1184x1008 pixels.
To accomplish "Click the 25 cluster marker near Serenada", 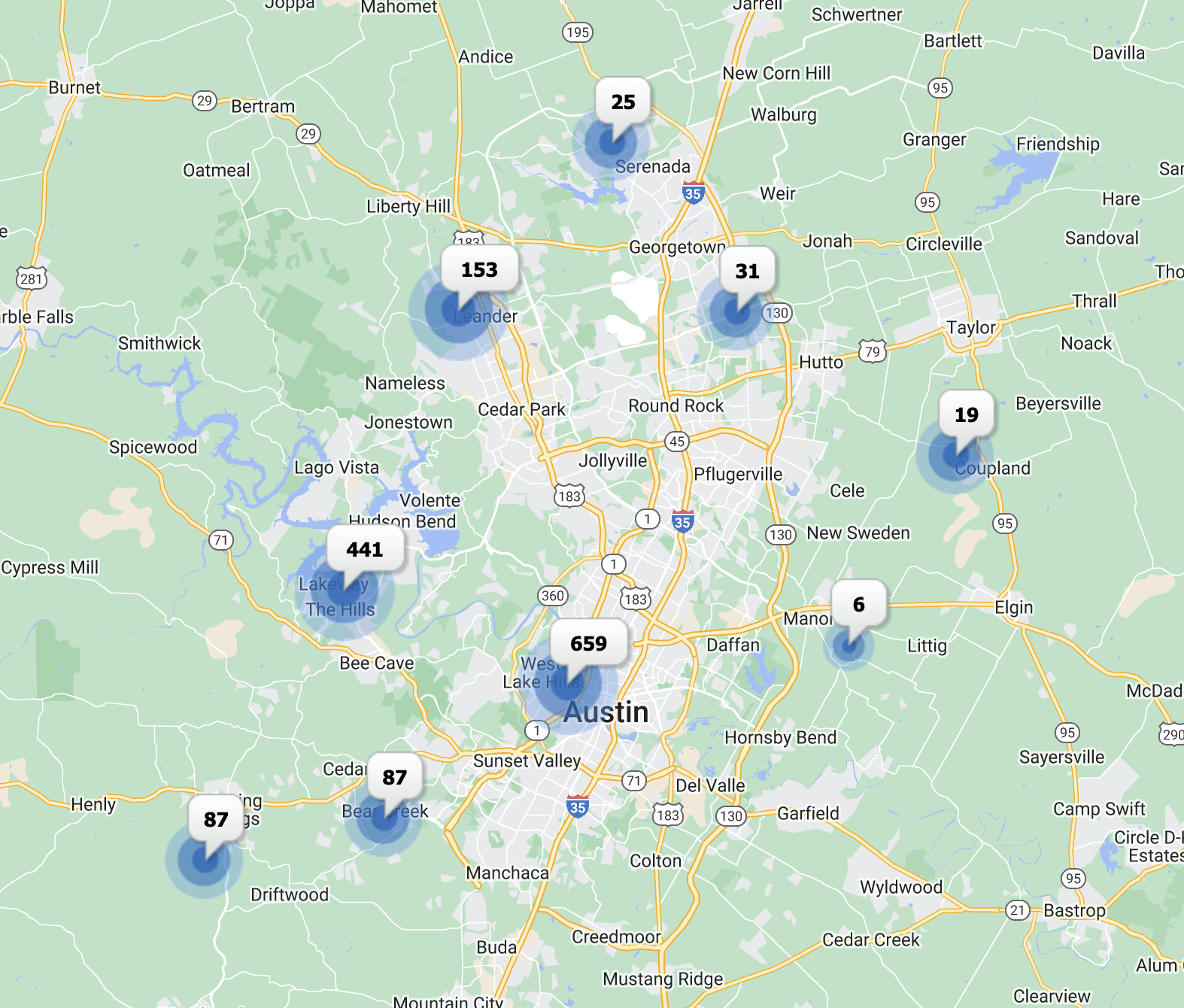I will click(623, 102).
